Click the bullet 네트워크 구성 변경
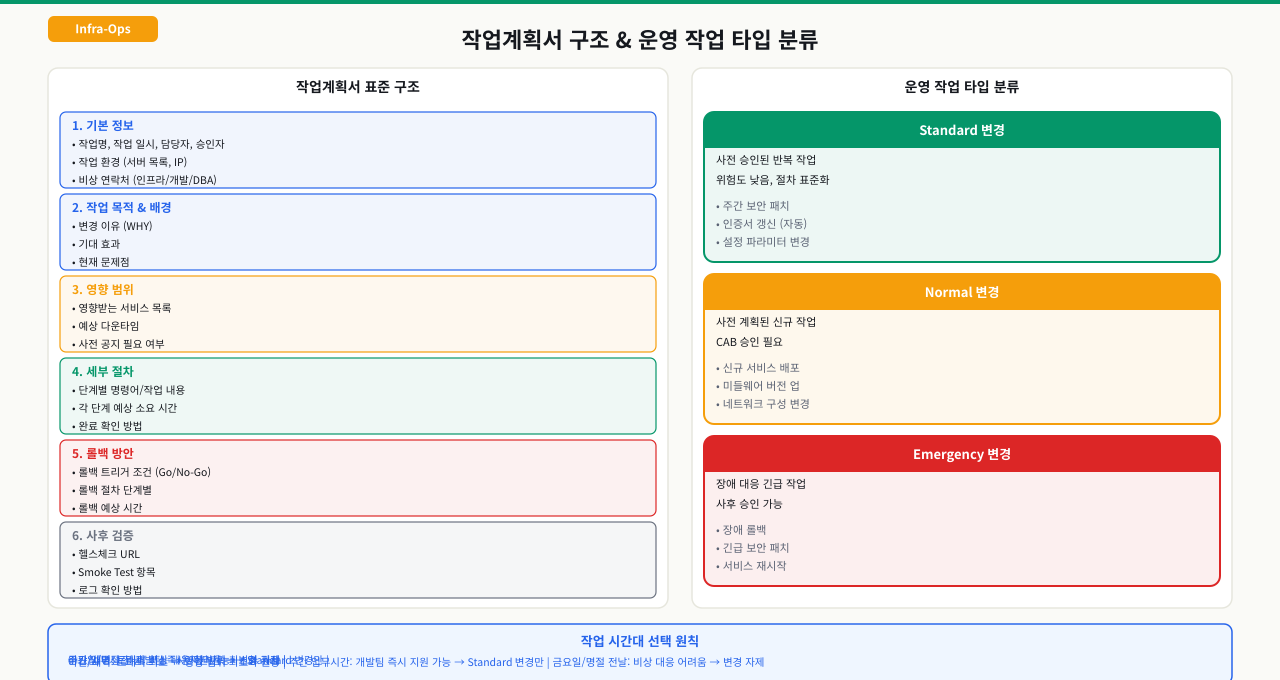Image resolution: width=1280 pixels, height=680 pixels. pyautogui.click(x=763, y=404)
